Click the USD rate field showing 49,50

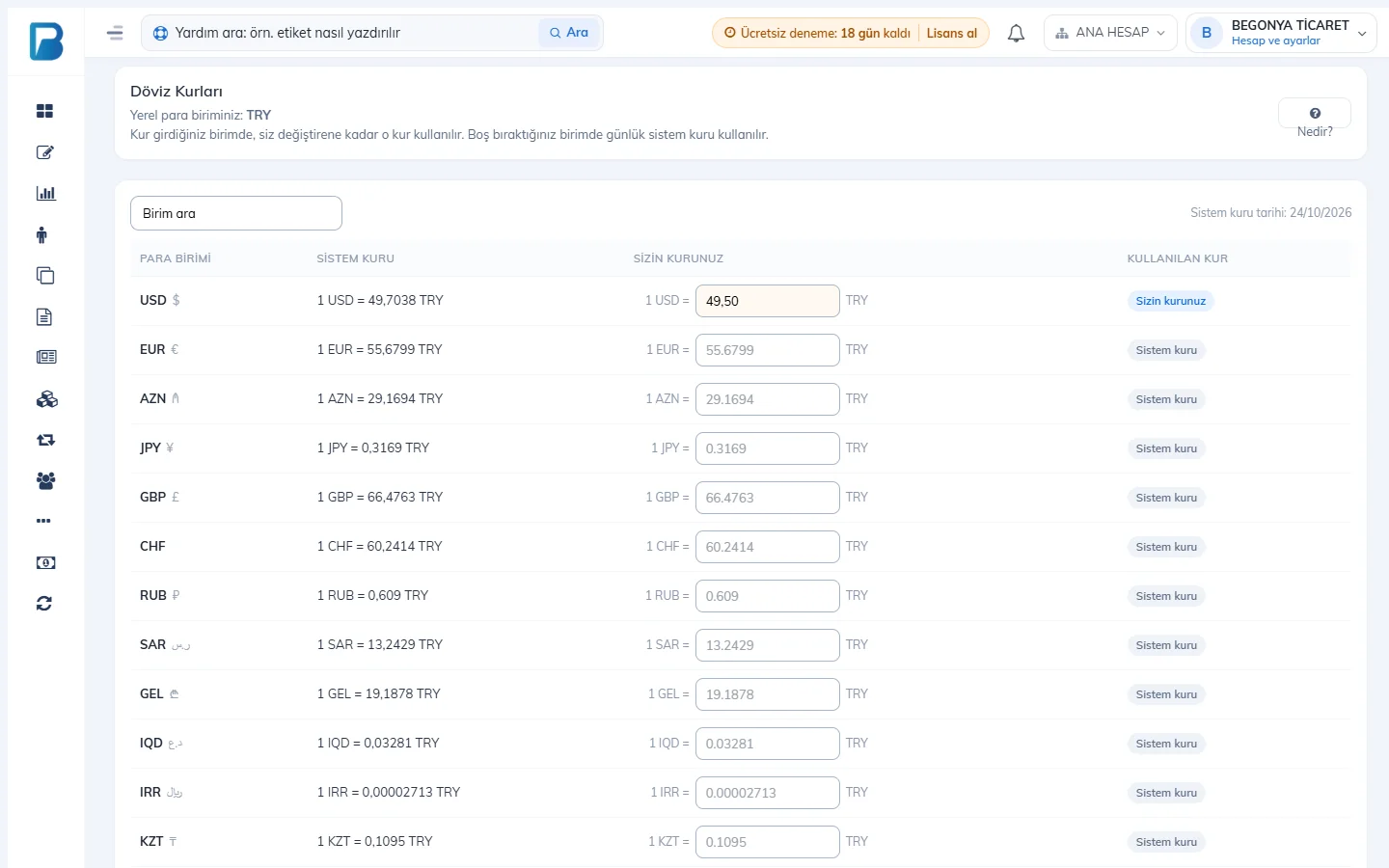point(768,301)
